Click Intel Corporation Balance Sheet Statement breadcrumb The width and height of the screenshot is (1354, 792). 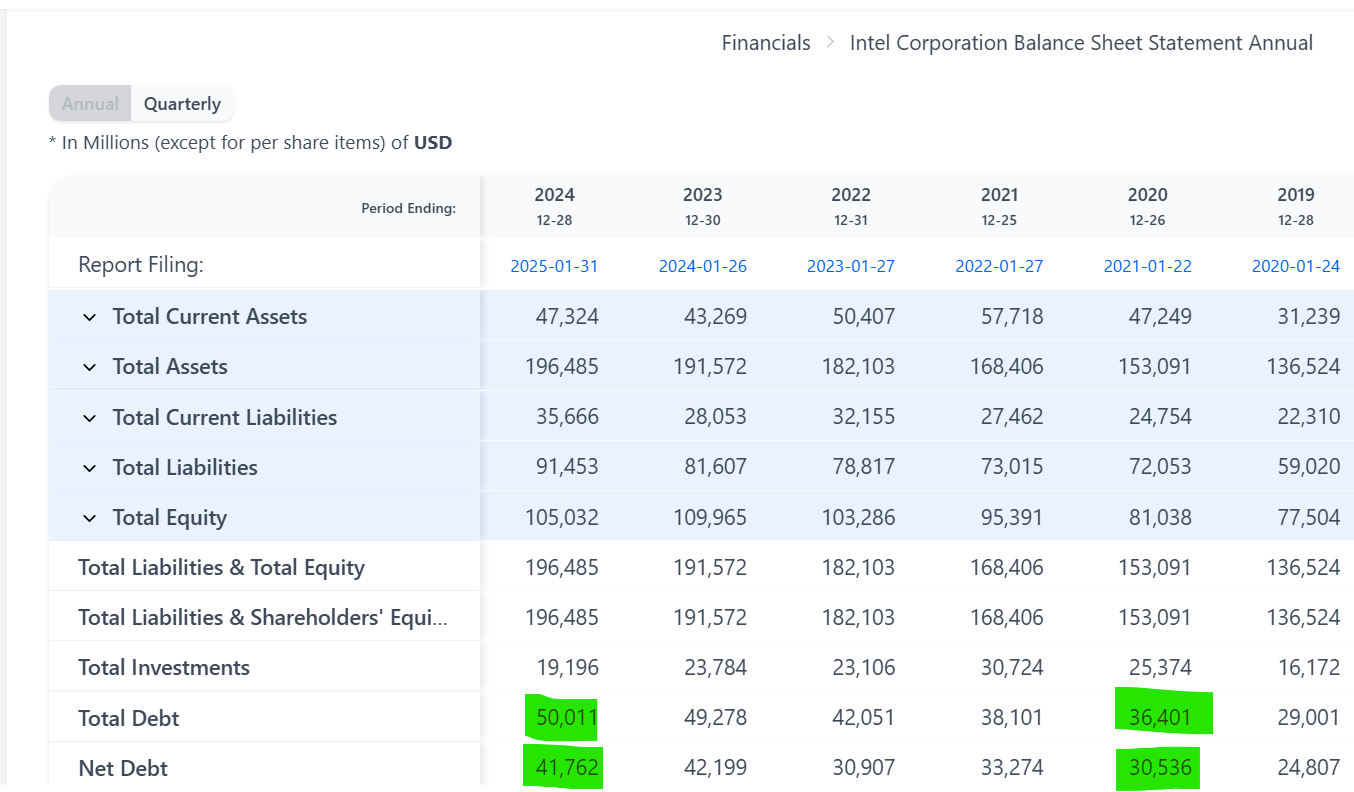point(1080,43)
